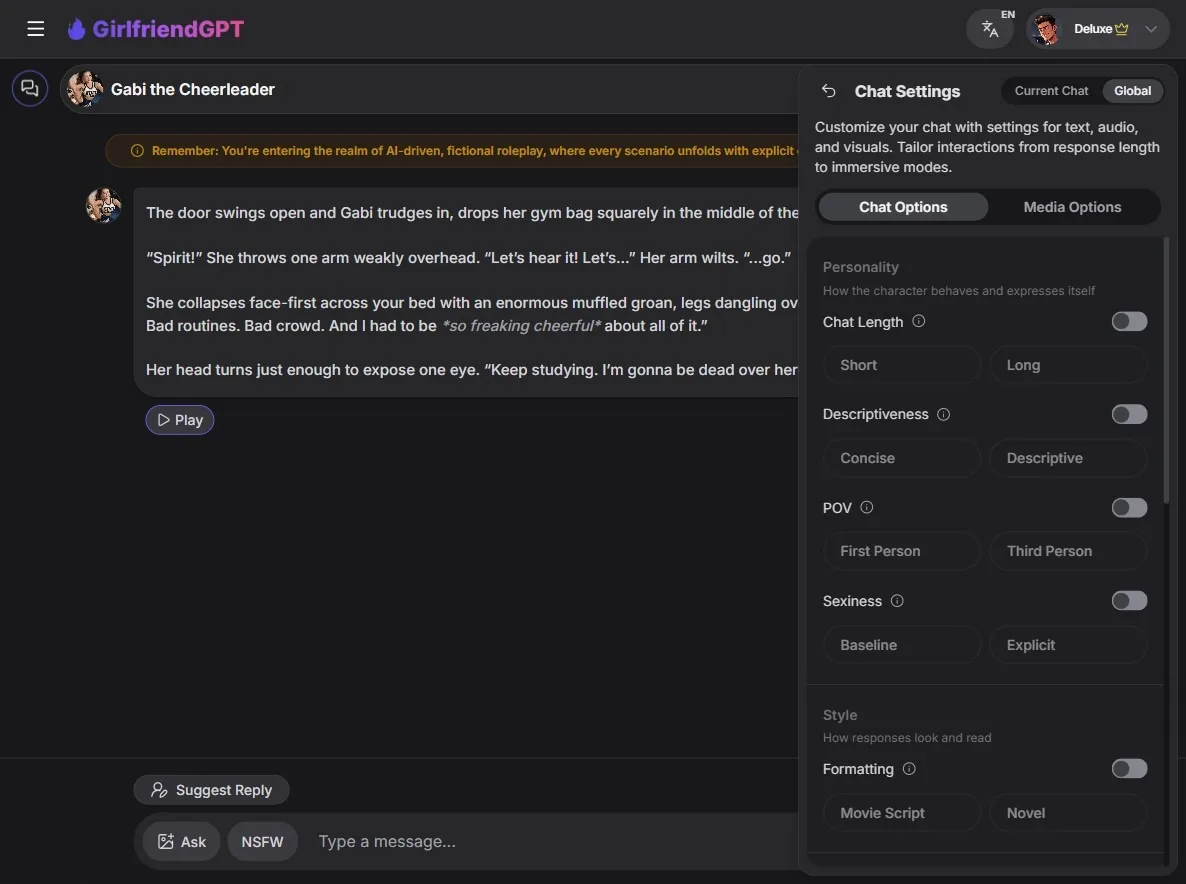Turn on the POV toggle
The height and width of the screenshot is (884, 1186).
(1129, 507)
